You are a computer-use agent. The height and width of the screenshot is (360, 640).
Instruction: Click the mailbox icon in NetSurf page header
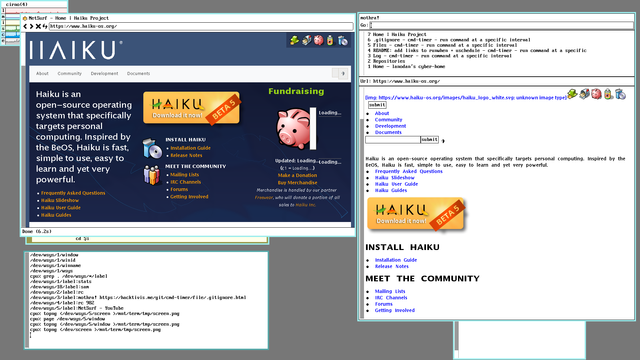click(307, 40)
